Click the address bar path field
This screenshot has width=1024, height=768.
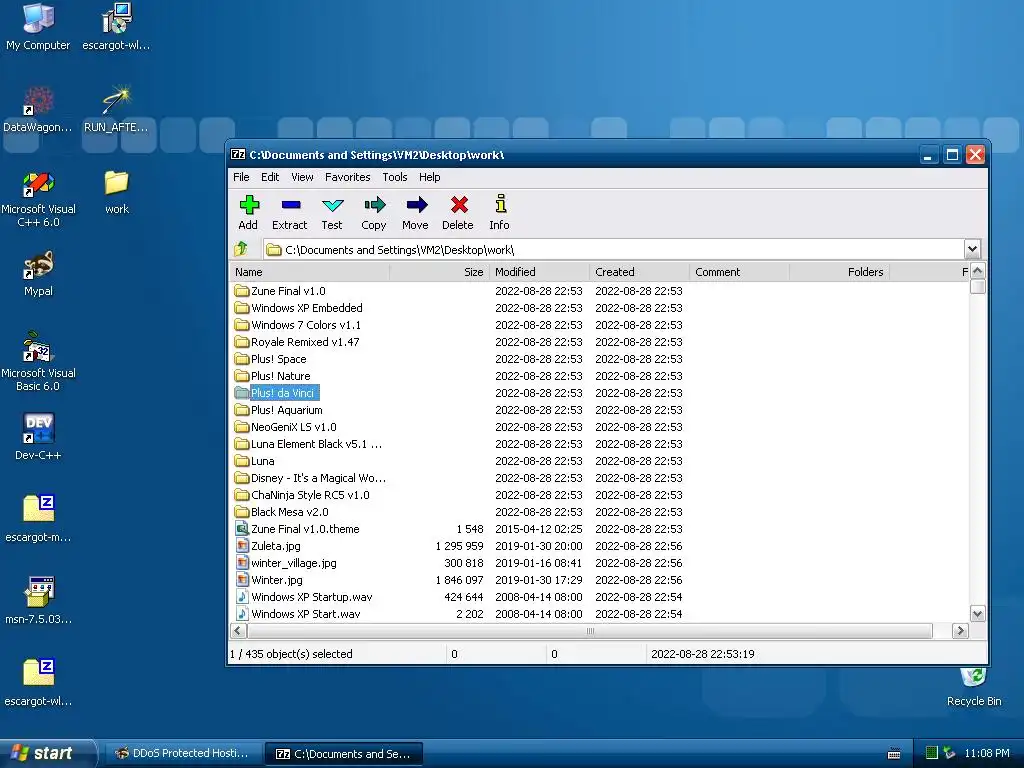pyautogui.click(x=614, y=249)
